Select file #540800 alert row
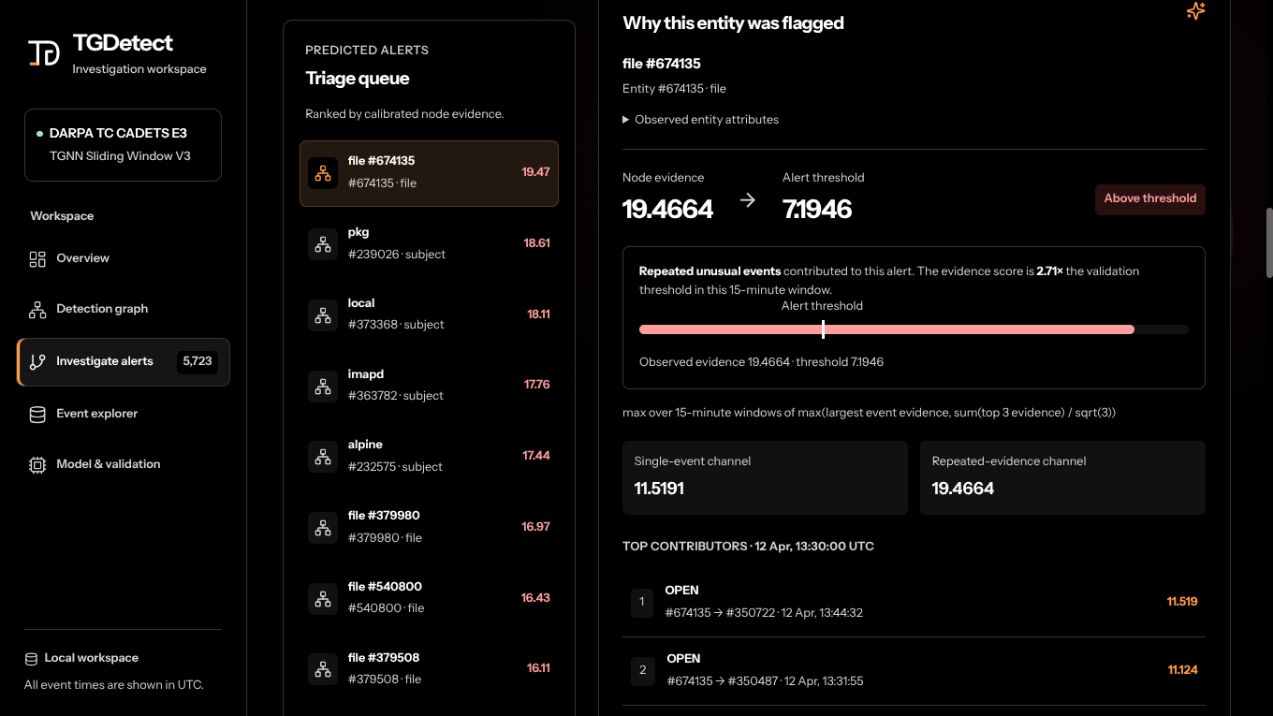The width and height of the screenshot is (1273, 716). (x=429, y=598)
